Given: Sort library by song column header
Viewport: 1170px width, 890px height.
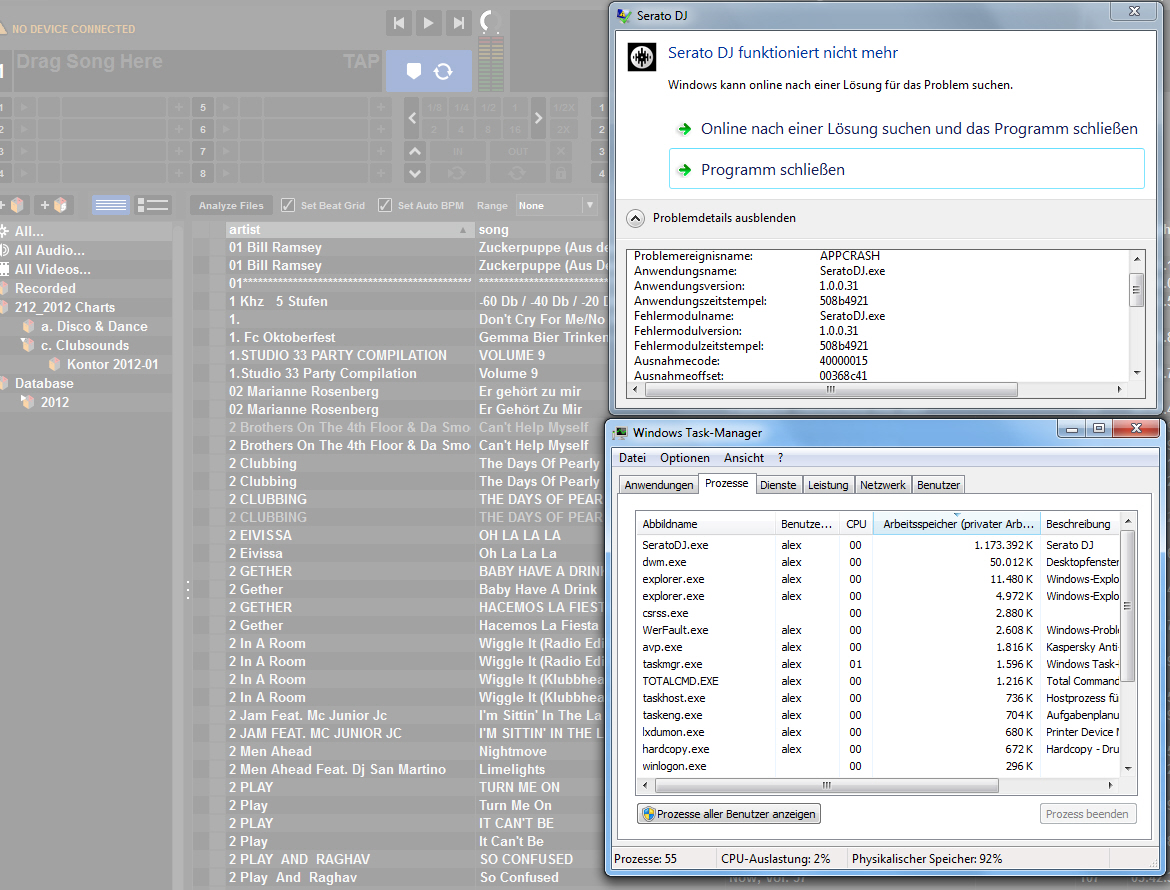Looking at the screenshot, I should (542, 230).
